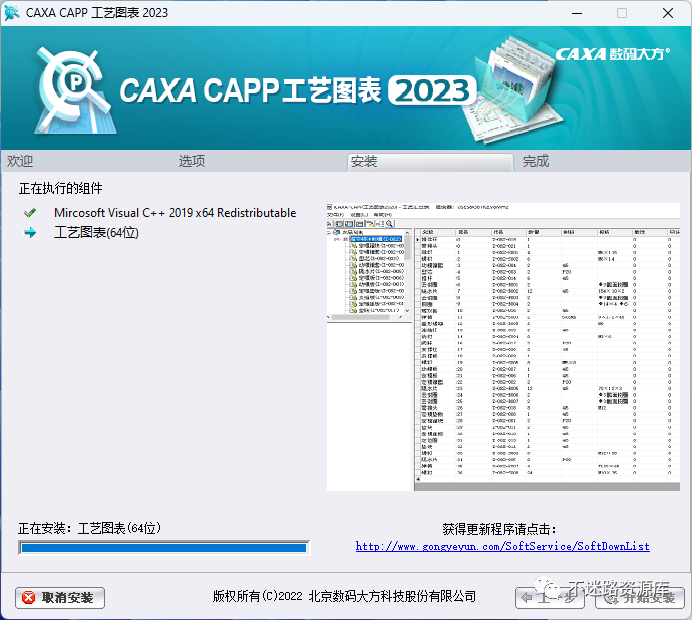This screenshot has height=620, width=692.
Task: Click the green checkmark beside Visual C++ Redistributable
Action: [x=30, y=213]
